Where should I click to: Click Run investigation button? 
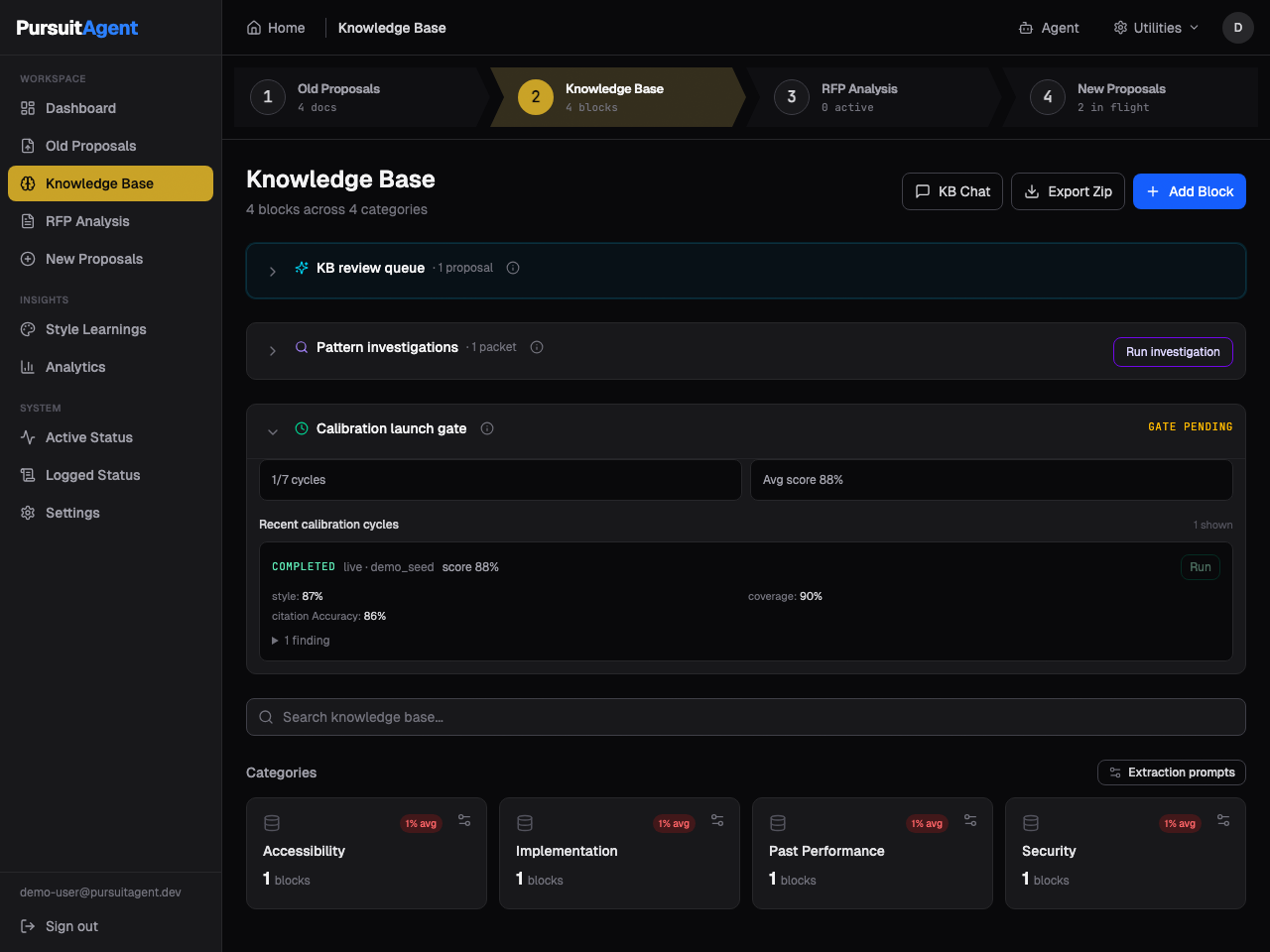tap(1173, 352)
